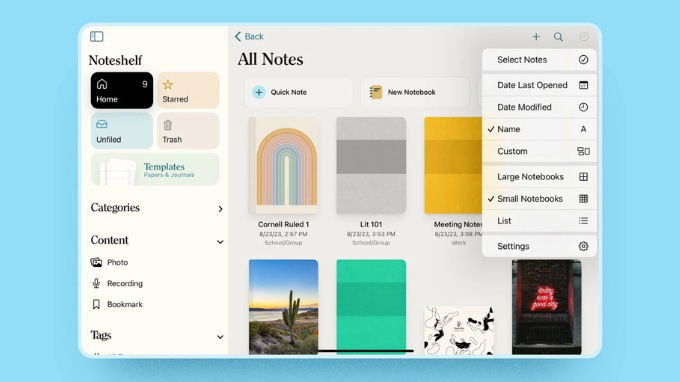This screenshot has width=680, height=382.
Task: Create a Quick Note
Action: 298,92
